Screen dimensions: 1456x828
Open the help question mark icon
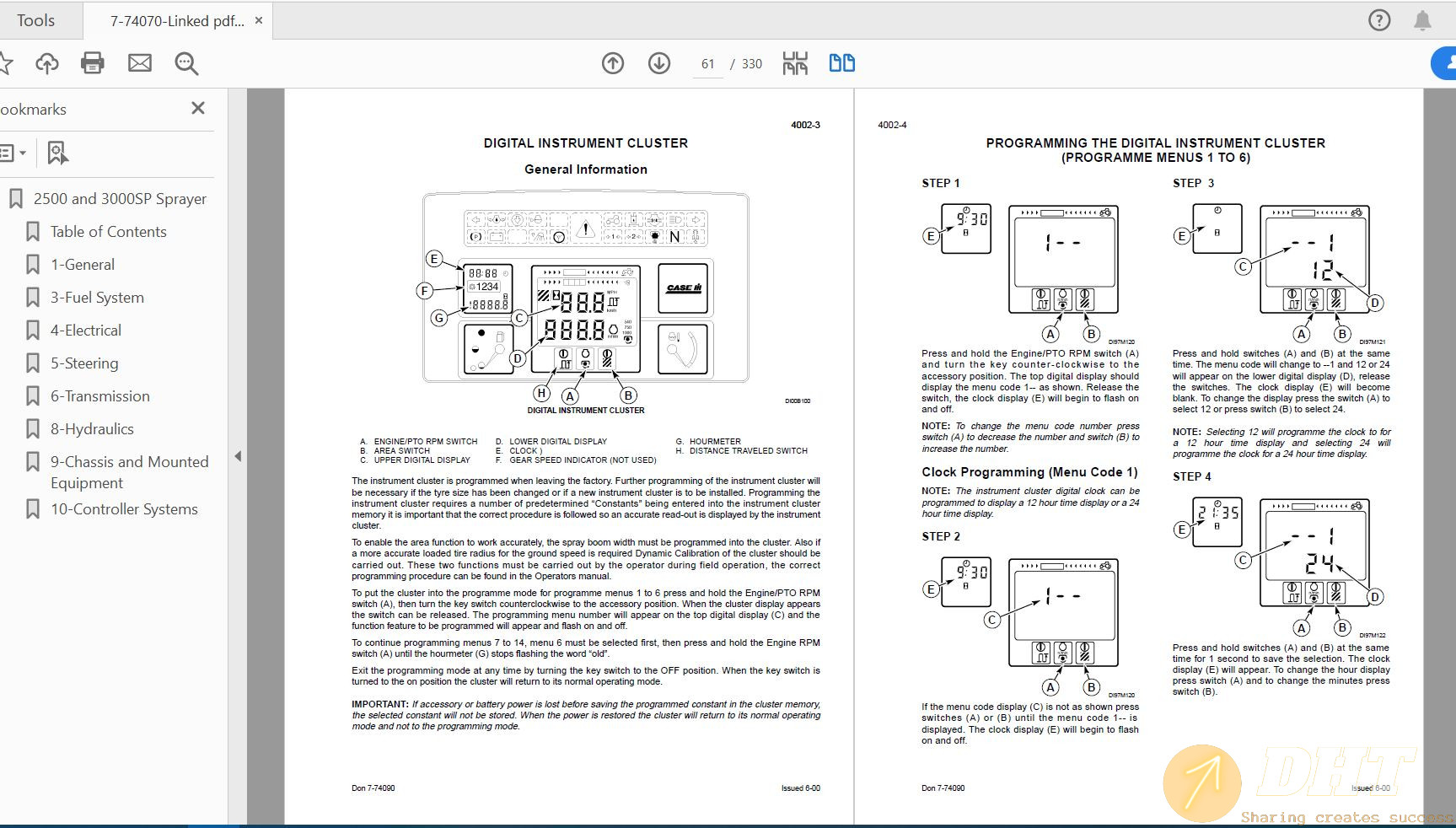[x=1379, y=20]
